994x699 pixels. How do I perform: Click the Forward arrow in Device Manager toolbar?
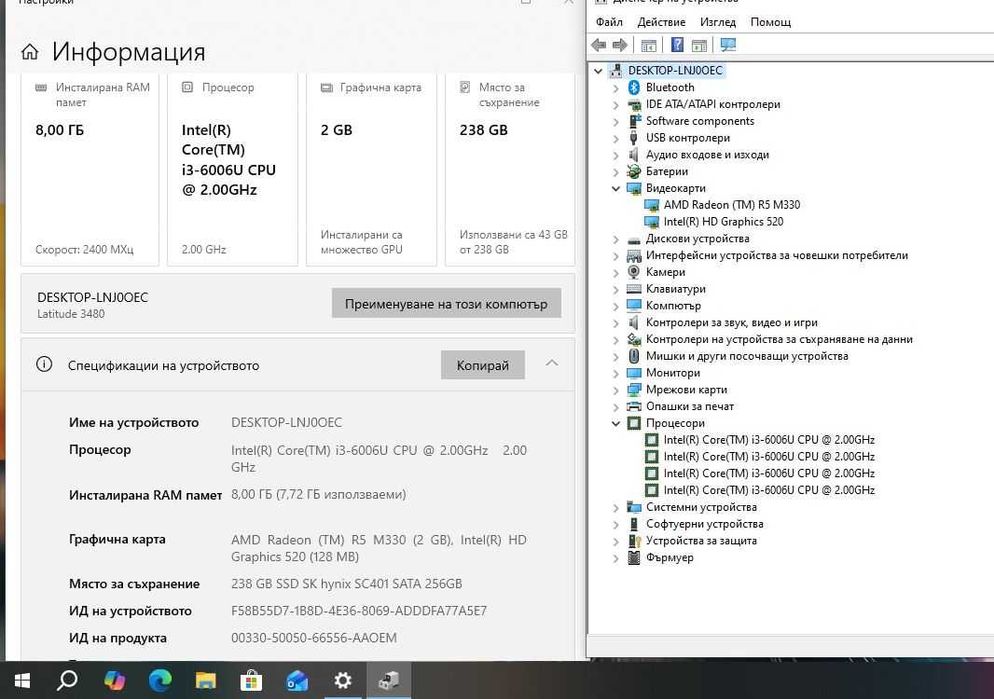point(620,45)
